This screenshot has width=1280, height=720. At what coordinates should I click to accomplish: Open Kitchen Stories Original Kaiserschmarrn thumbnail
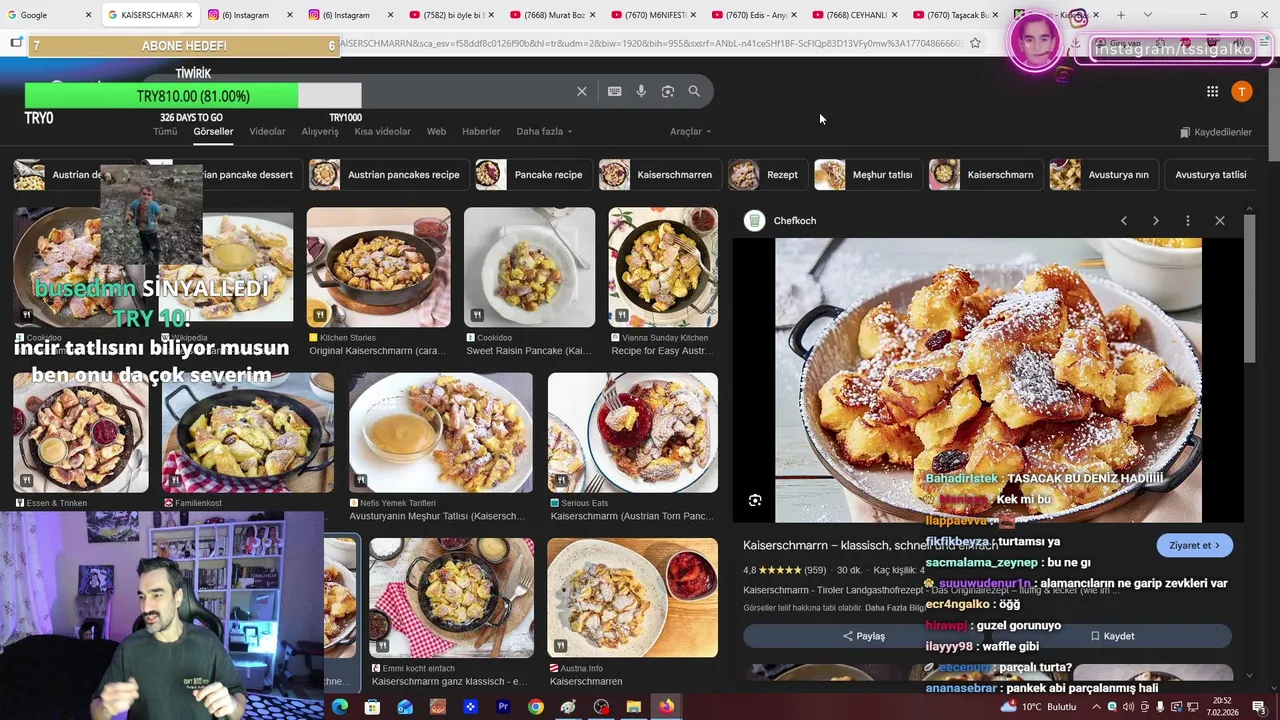click(x=378, y=267)
